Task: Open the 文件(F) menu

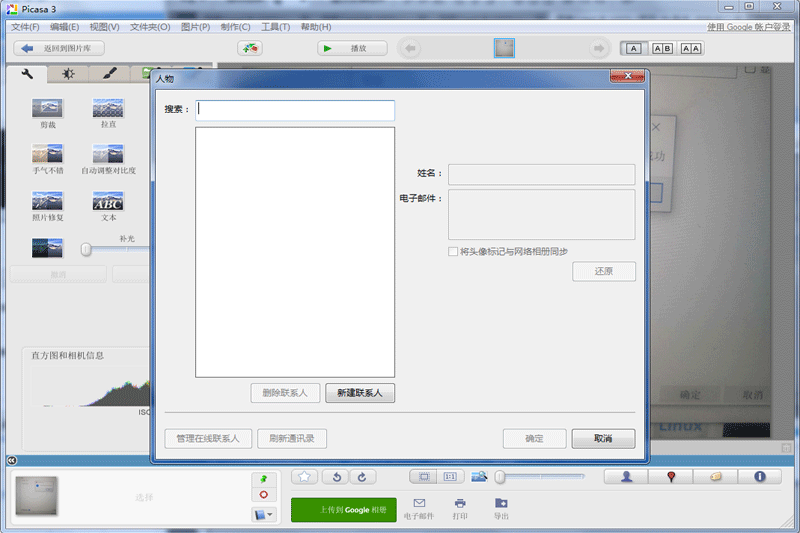Action: coord(26,27)
